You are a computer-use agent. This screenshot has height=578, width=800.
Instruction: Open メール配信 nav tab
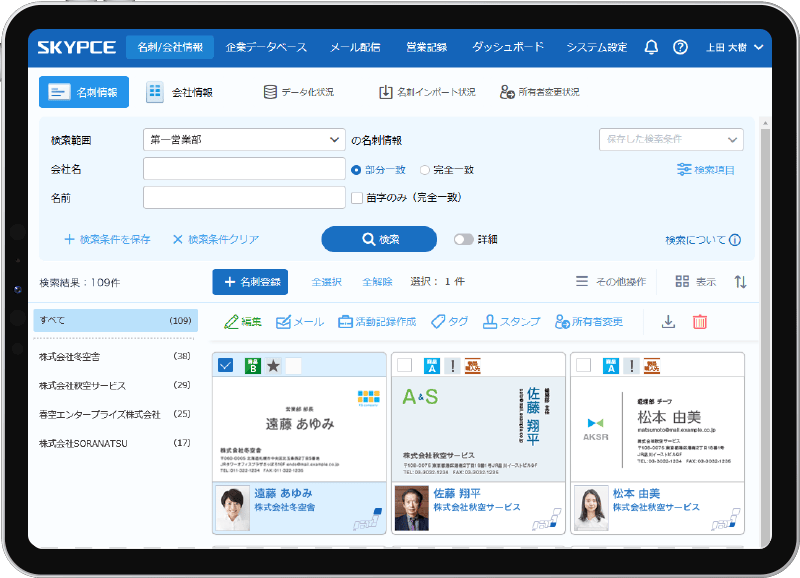(x=355, y=47)
